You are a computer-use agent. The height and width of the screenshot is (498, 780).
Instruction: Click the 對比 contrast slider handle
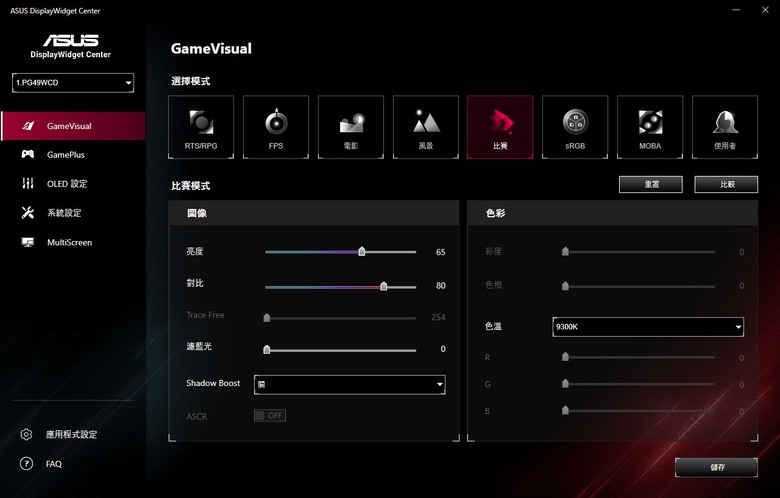[384, 286]
